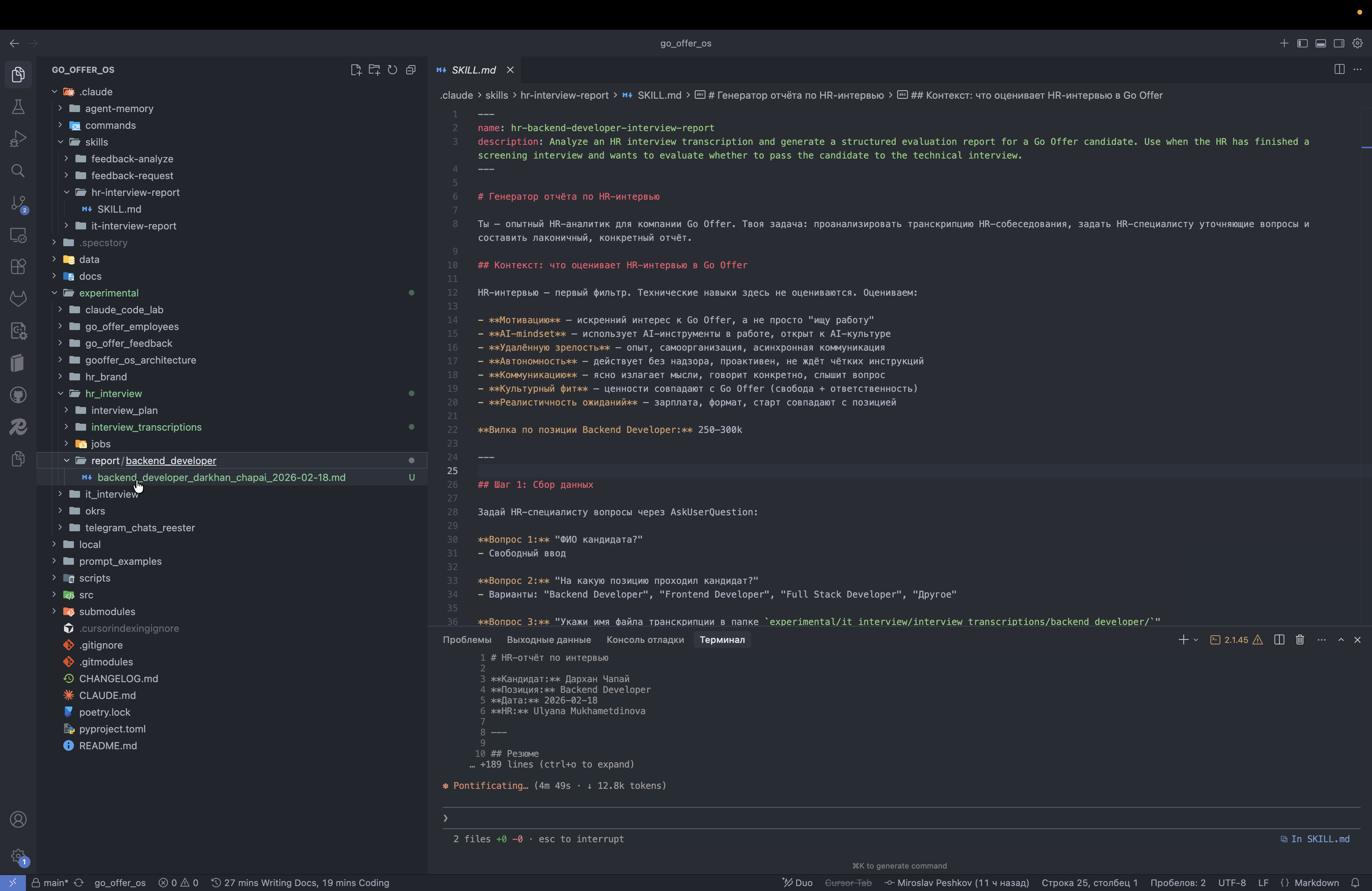
Task: Kill terminal with the trash icon
Action: click(x=1300, y=640)
